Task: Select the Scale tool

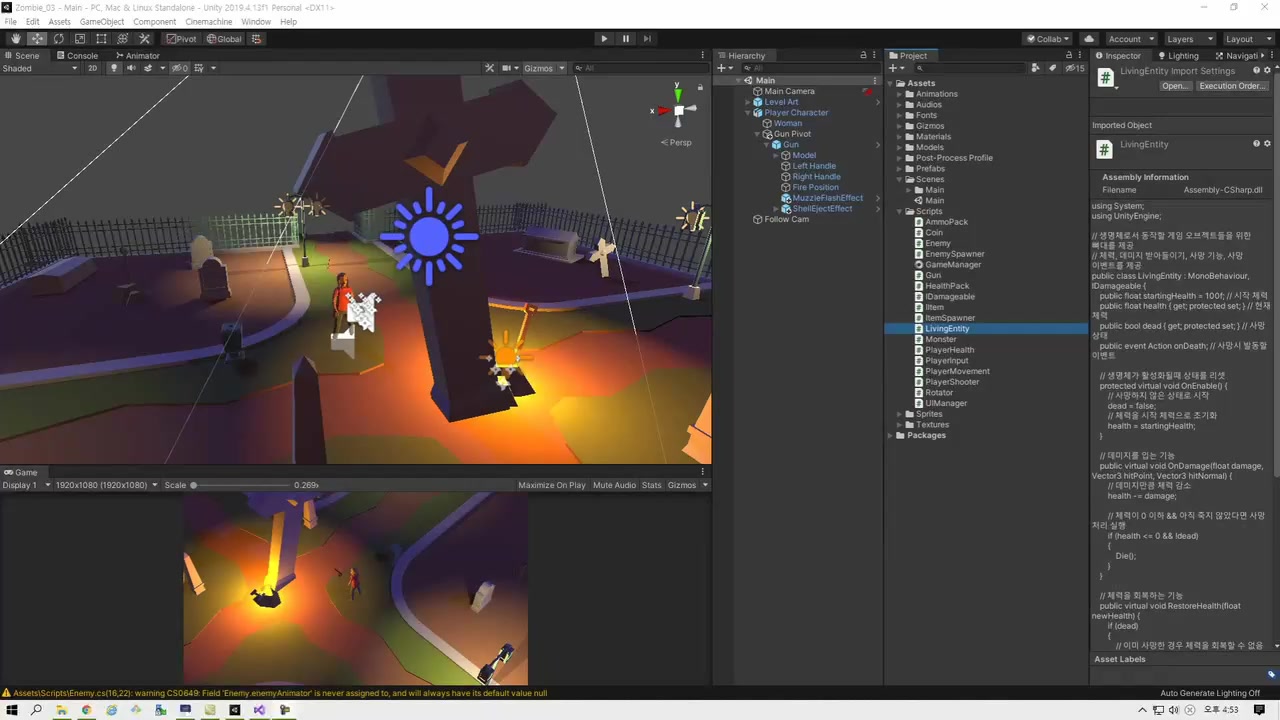Action: (80, 39)
